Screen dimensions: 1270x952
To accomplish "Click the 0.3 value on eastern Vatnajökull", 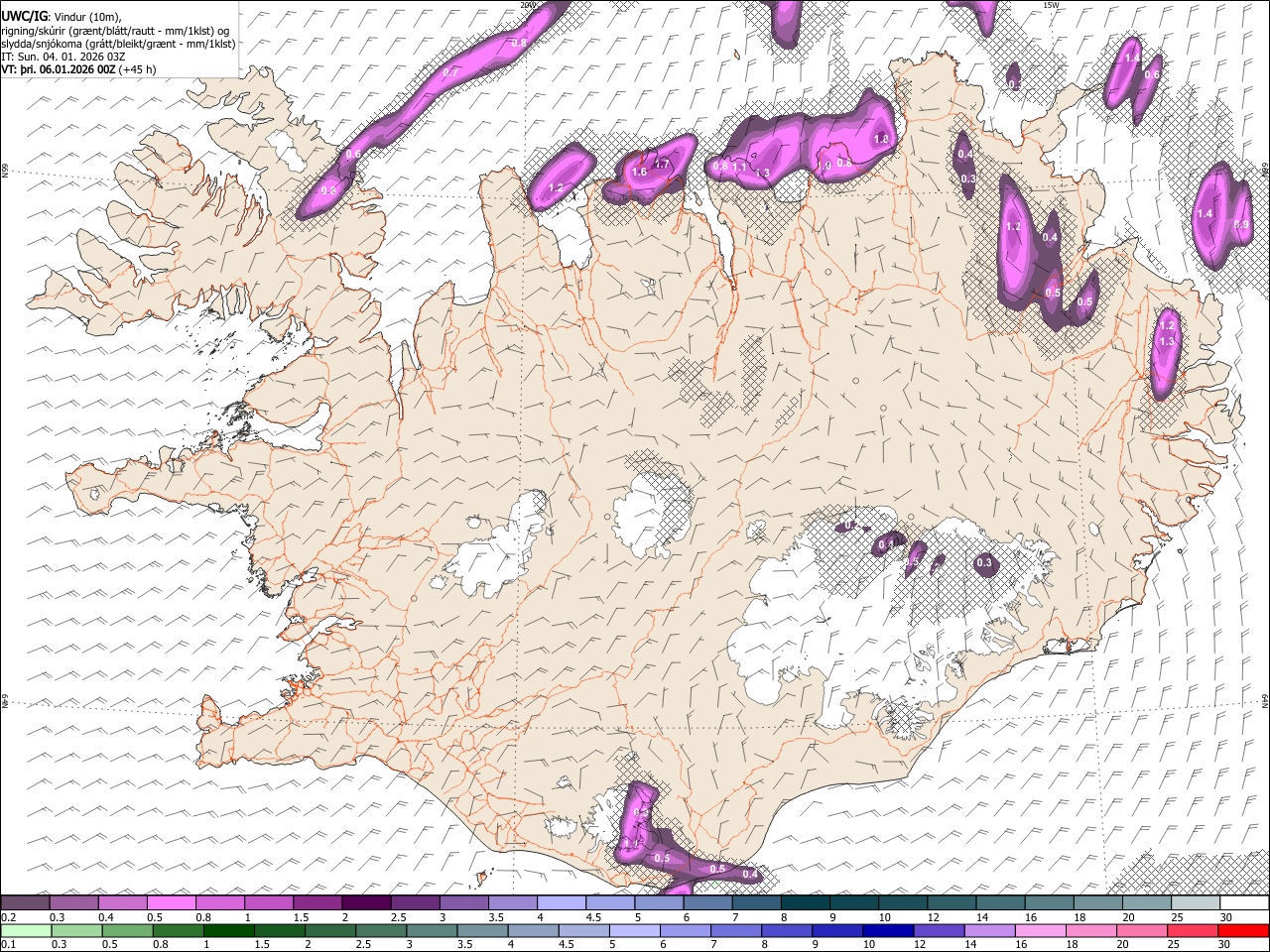I will click(984, 562).
